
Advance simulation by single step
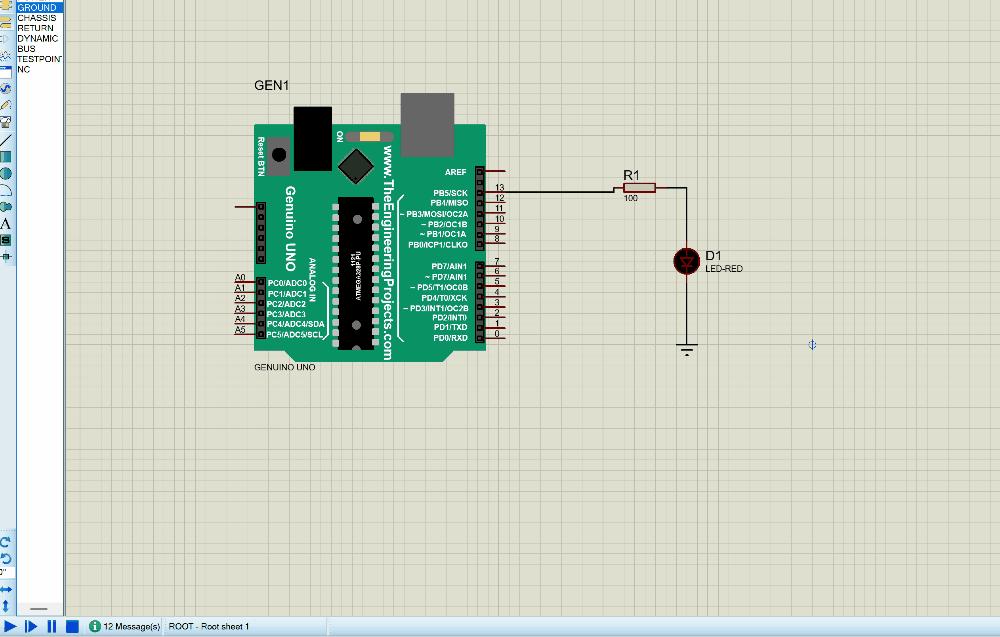pos(31,626)
